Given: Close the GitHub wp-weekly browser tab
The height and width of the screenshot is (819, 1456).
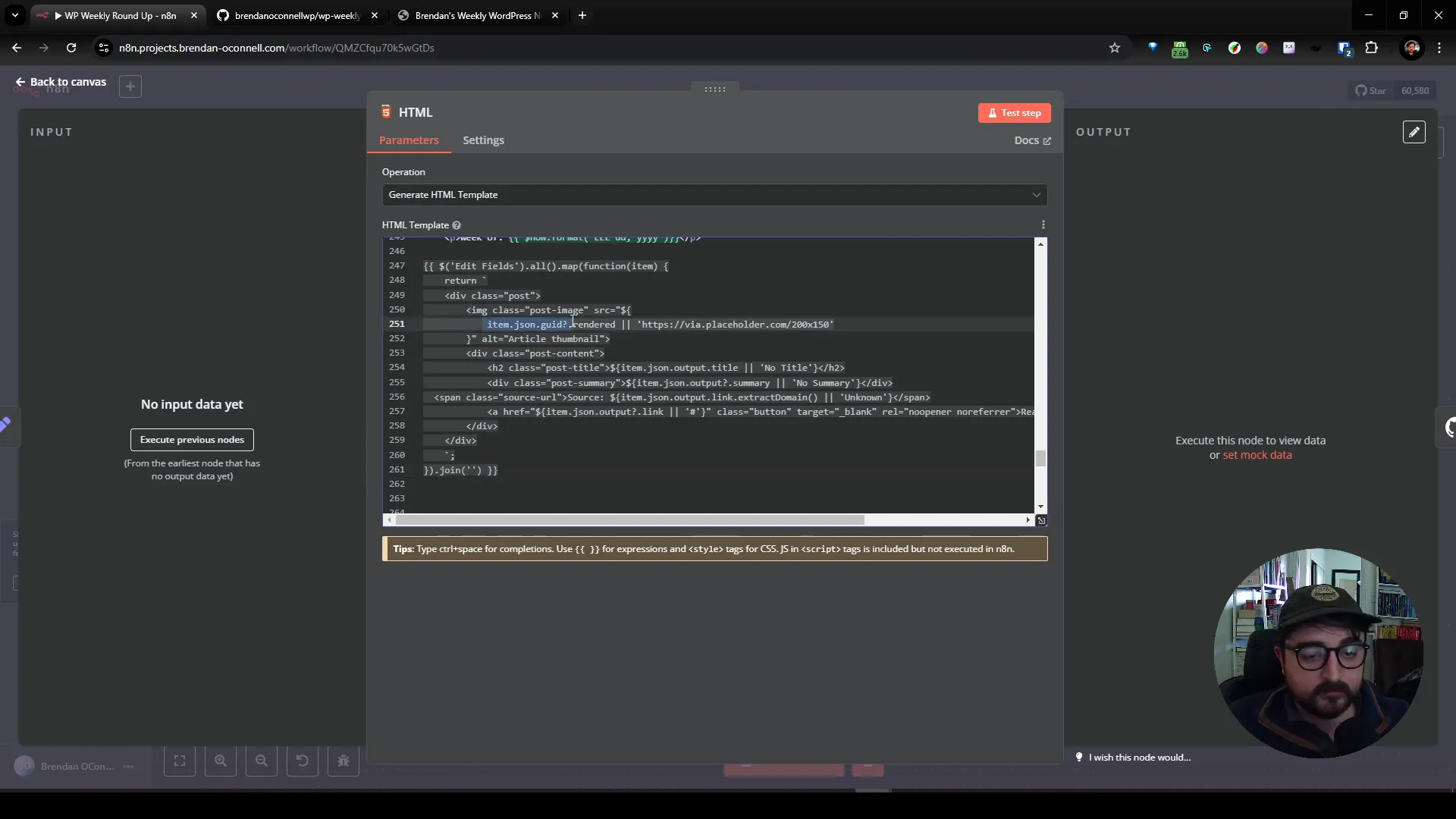Looking at the screenshot, I should coord(375,15).
